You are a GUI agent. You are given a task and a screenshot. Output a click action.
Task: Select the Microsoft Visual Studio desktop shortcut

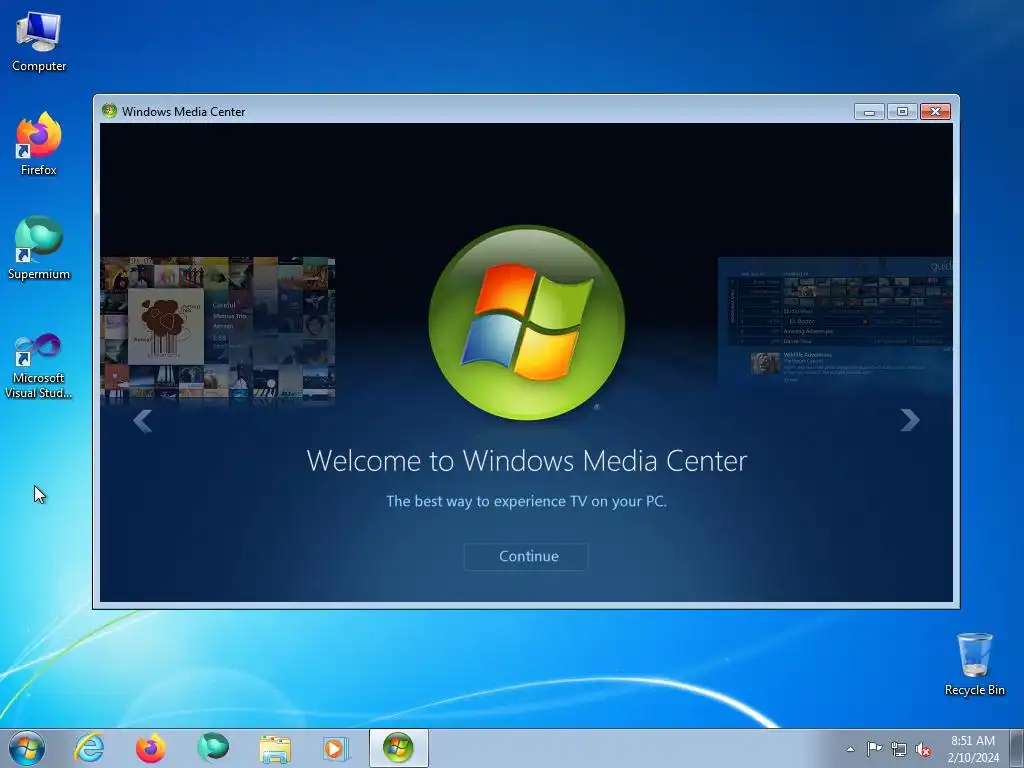click(x=39, y=366)
